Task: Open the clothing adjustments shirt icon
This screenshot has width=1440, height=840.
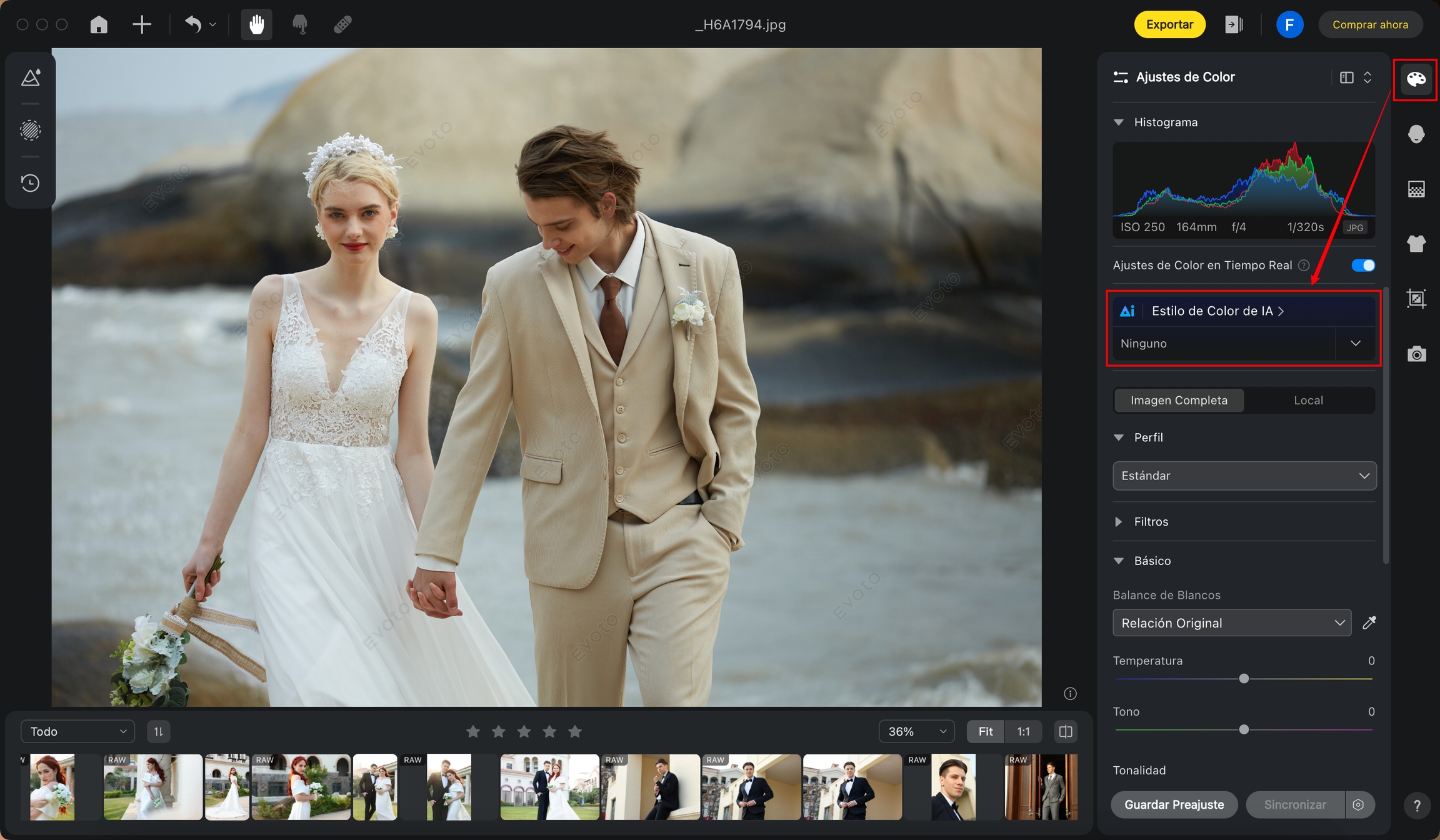Action: (x=1416, y=243)
